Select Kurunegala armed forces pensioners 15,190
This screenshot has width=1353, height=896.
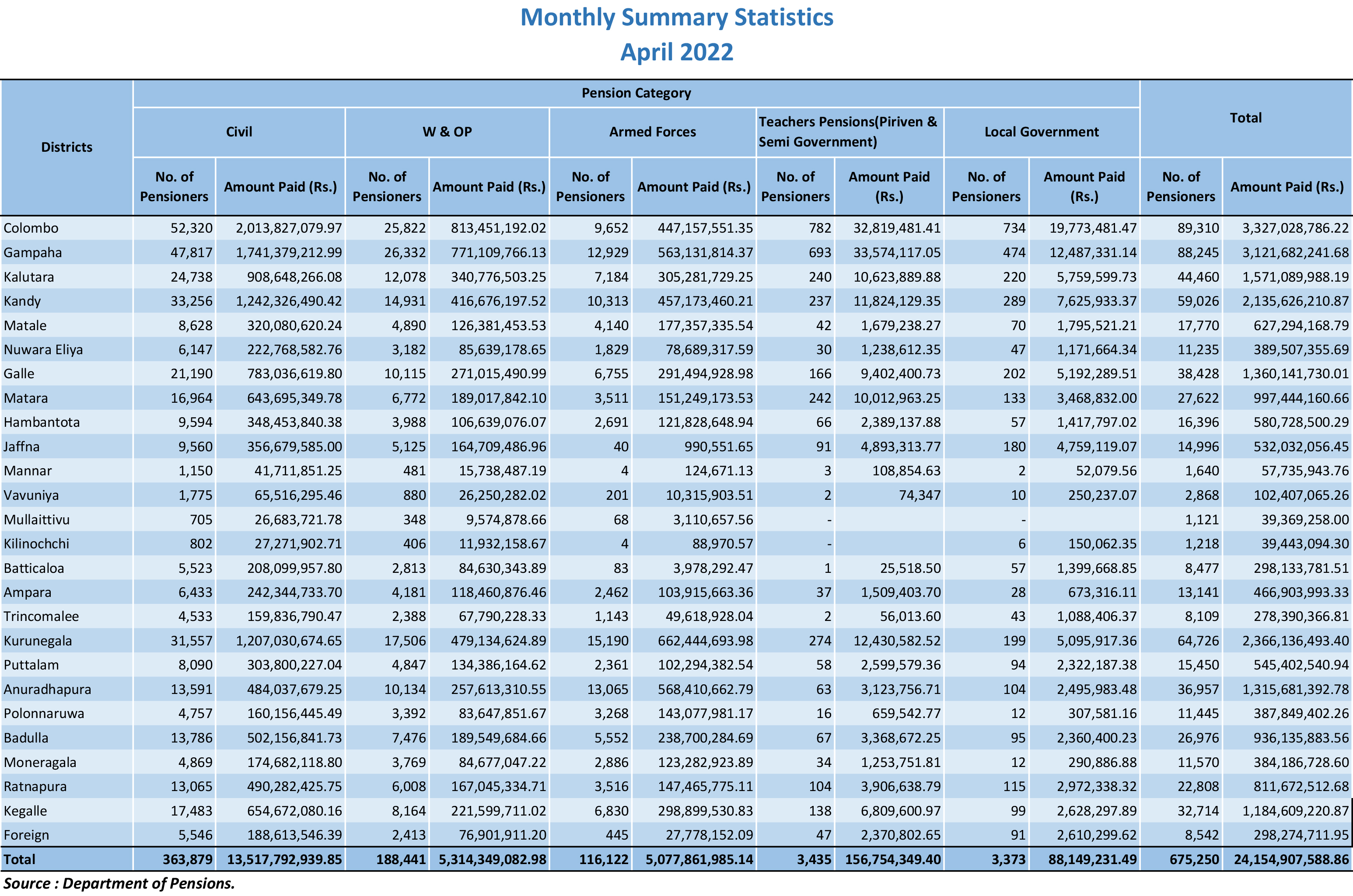[608, 641]
